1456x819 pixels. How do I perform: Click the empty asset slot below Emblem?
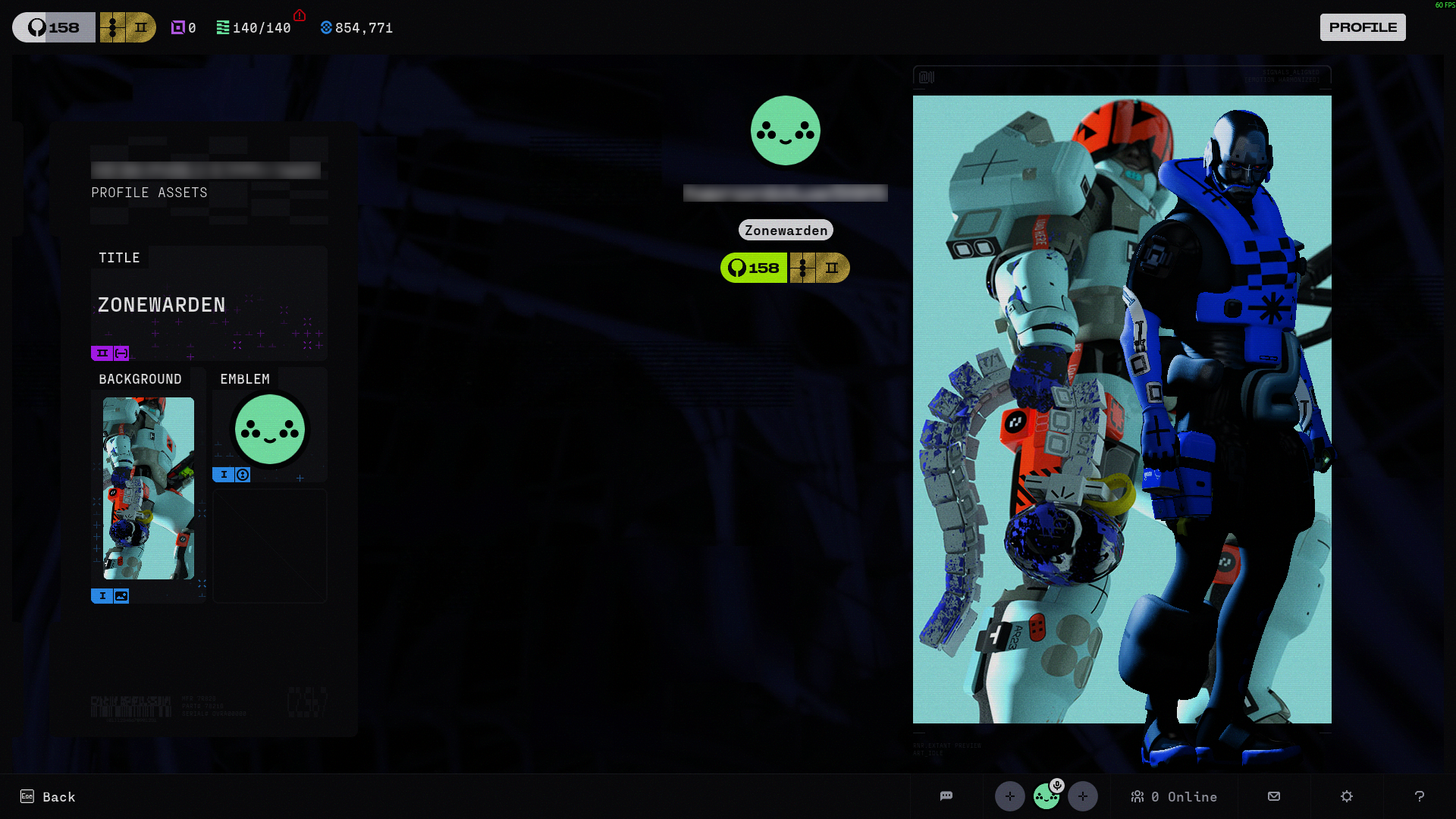[x=270, y=546]
